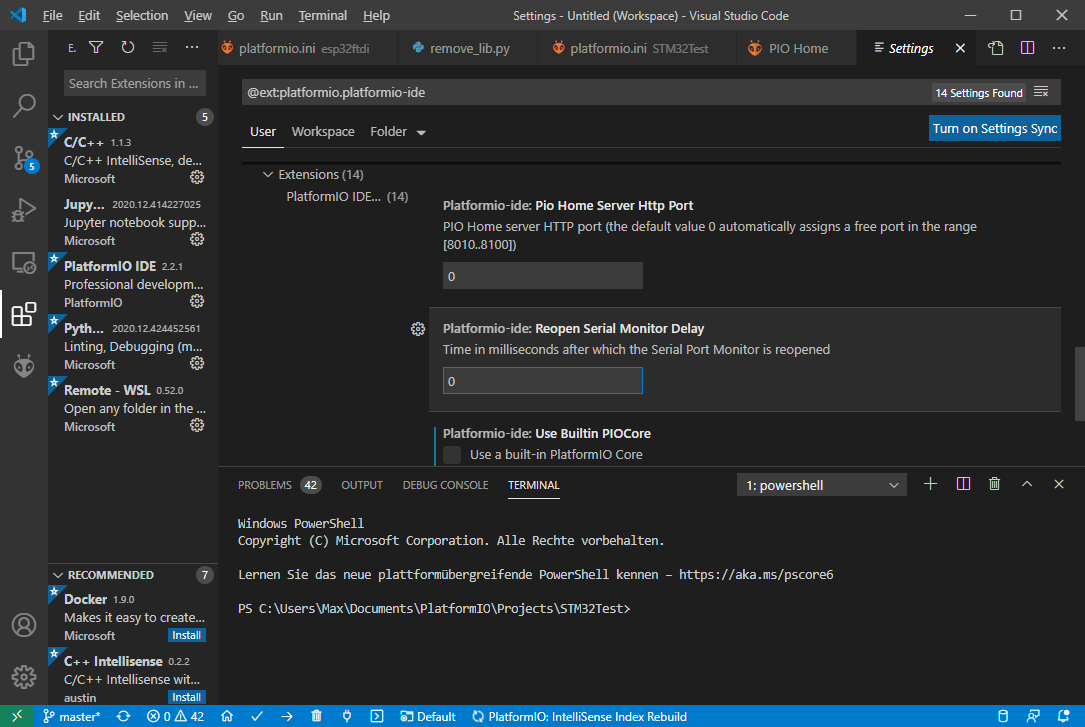Open settings JSON file icon
The height and width of the screenshot is (727, 1085).
click(x=995, y=48)
